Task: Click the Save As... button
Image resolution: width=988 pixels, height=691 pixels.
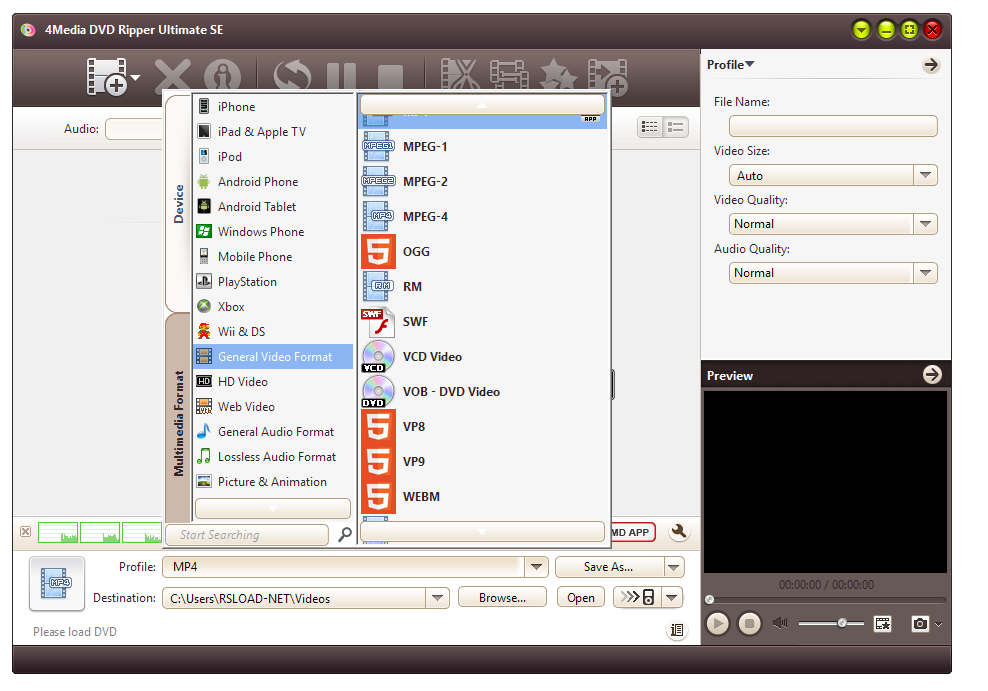Action: (x=609, y=567)
